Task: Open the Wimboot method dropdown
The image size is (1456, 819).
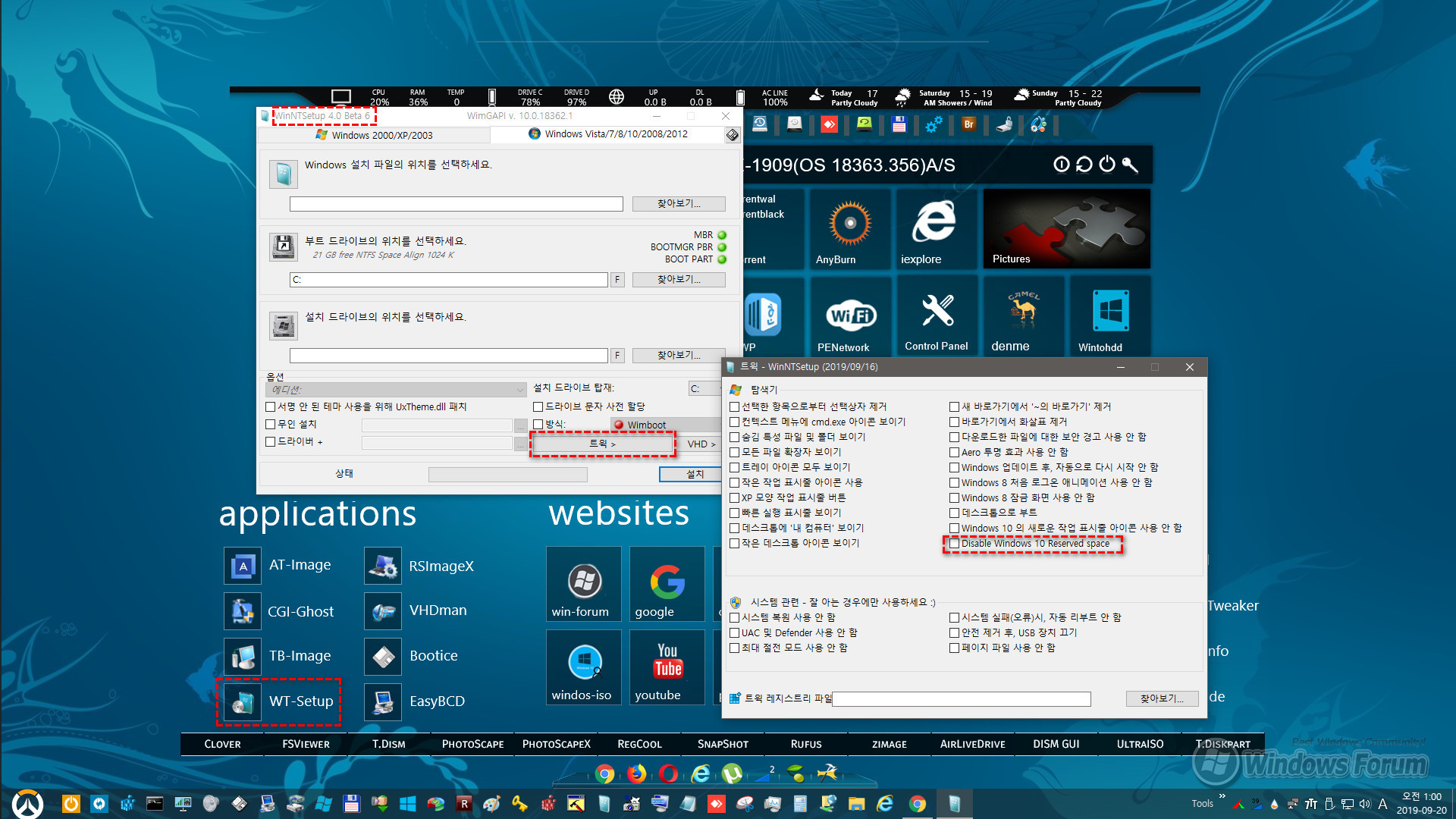Action: point(666,425)
